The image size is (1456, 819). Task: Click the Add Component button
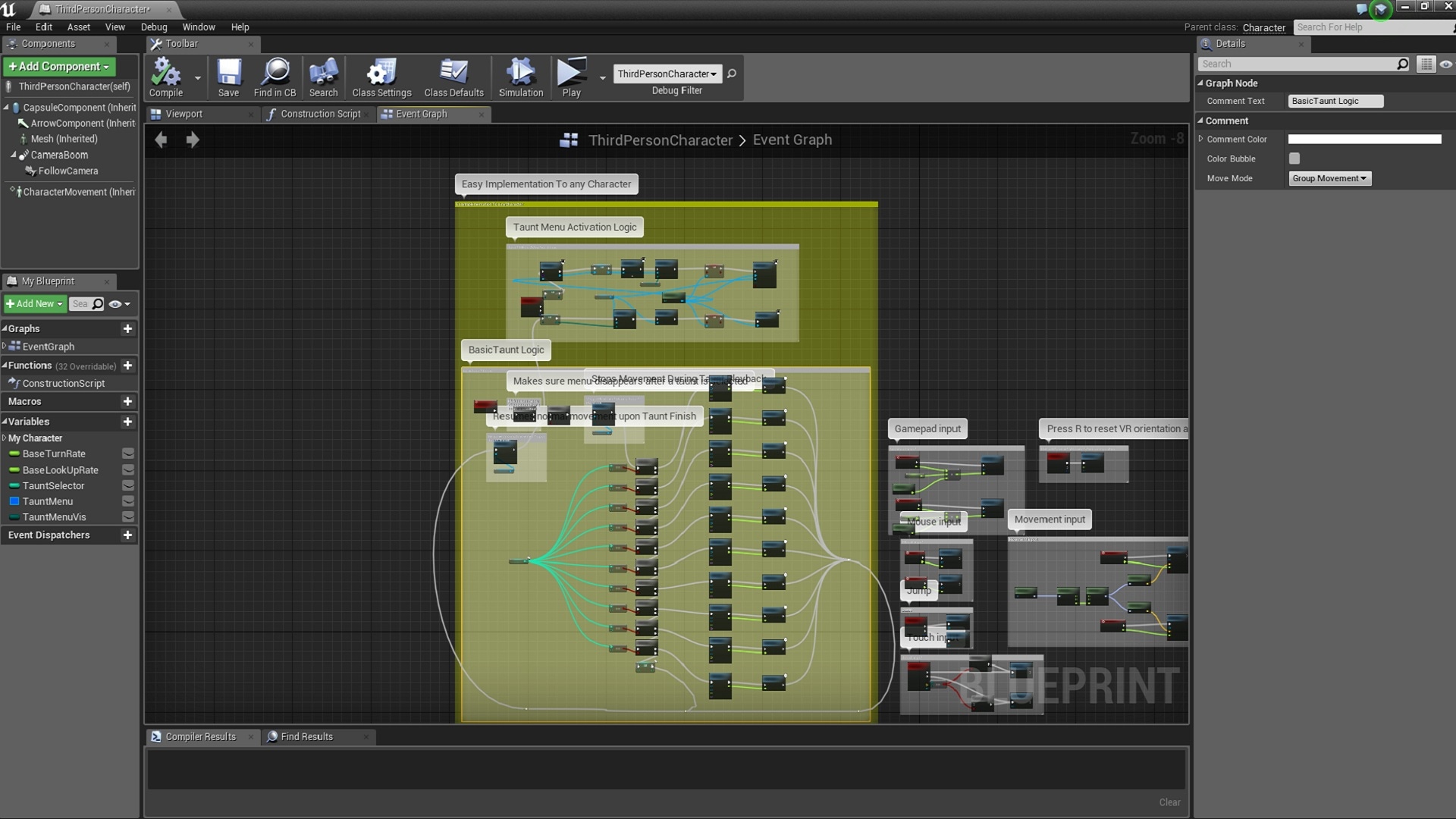point(59,67)
